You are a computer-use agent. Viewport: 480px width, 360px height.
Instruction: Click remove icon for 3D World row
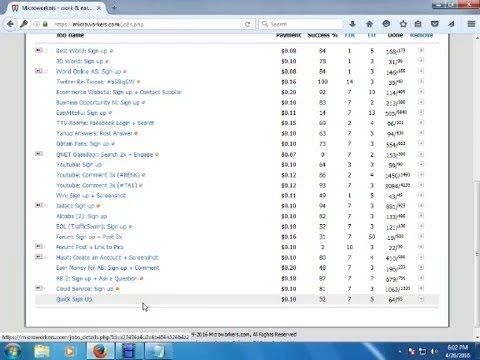421,61
